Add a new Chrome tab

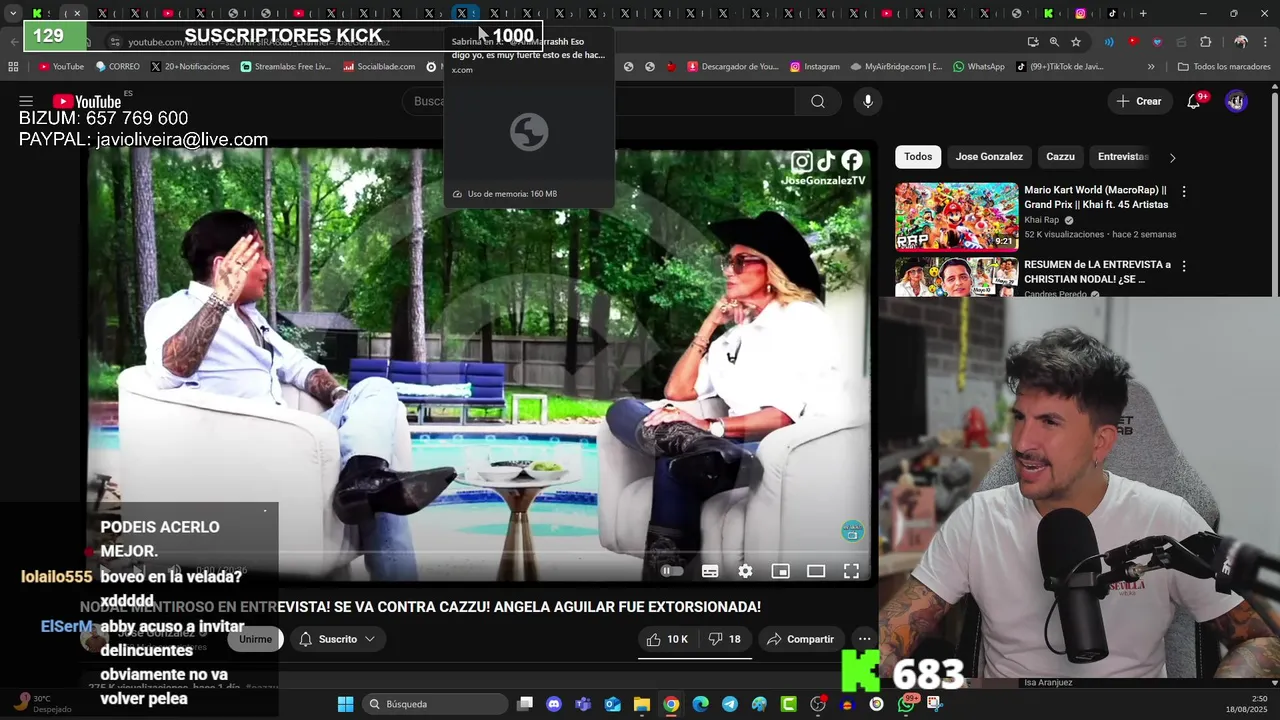pos(1143,14)
